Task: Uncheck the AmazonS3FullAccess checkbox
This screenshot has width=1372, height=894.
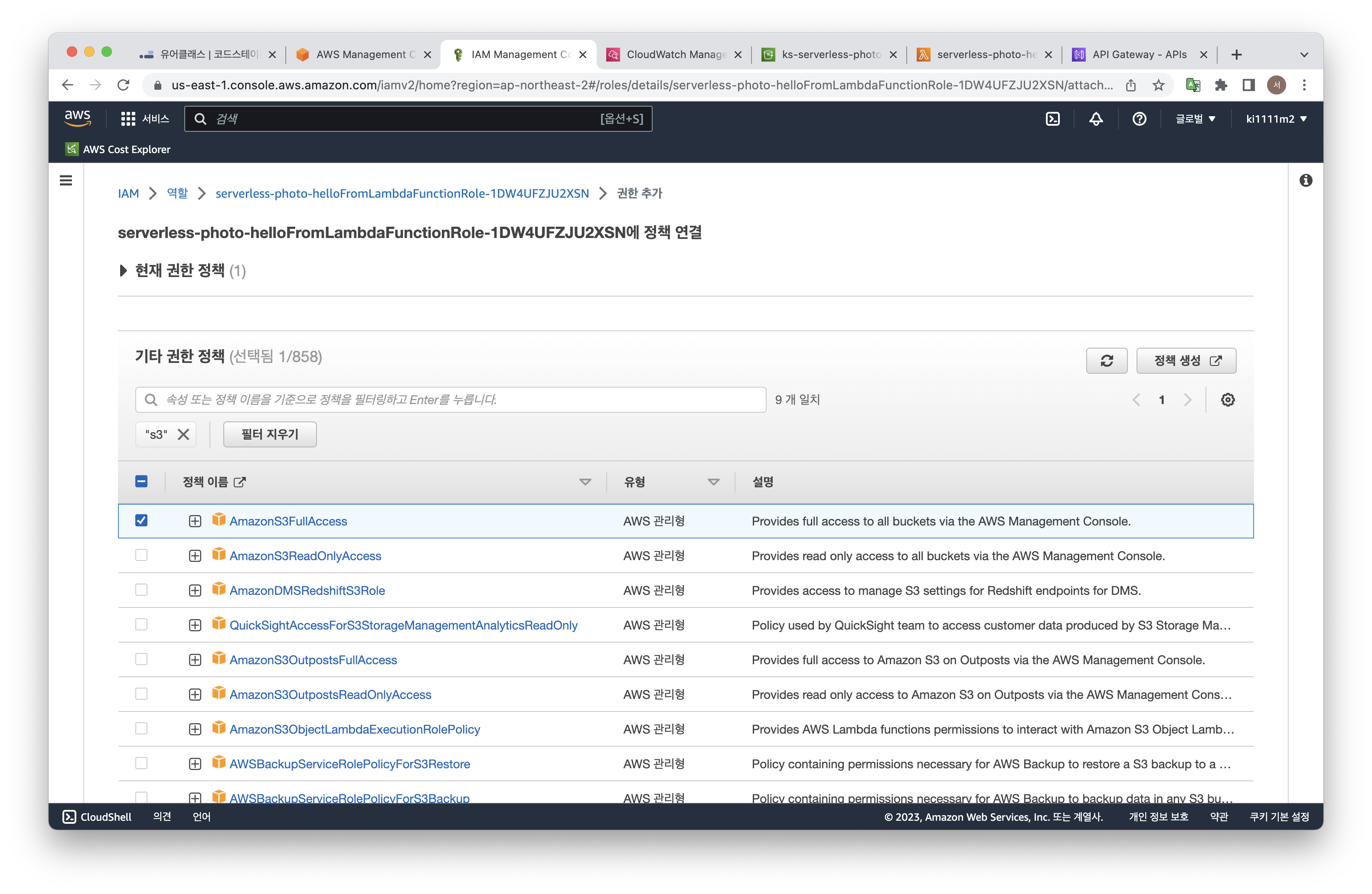Action: [x=141, y=521]
